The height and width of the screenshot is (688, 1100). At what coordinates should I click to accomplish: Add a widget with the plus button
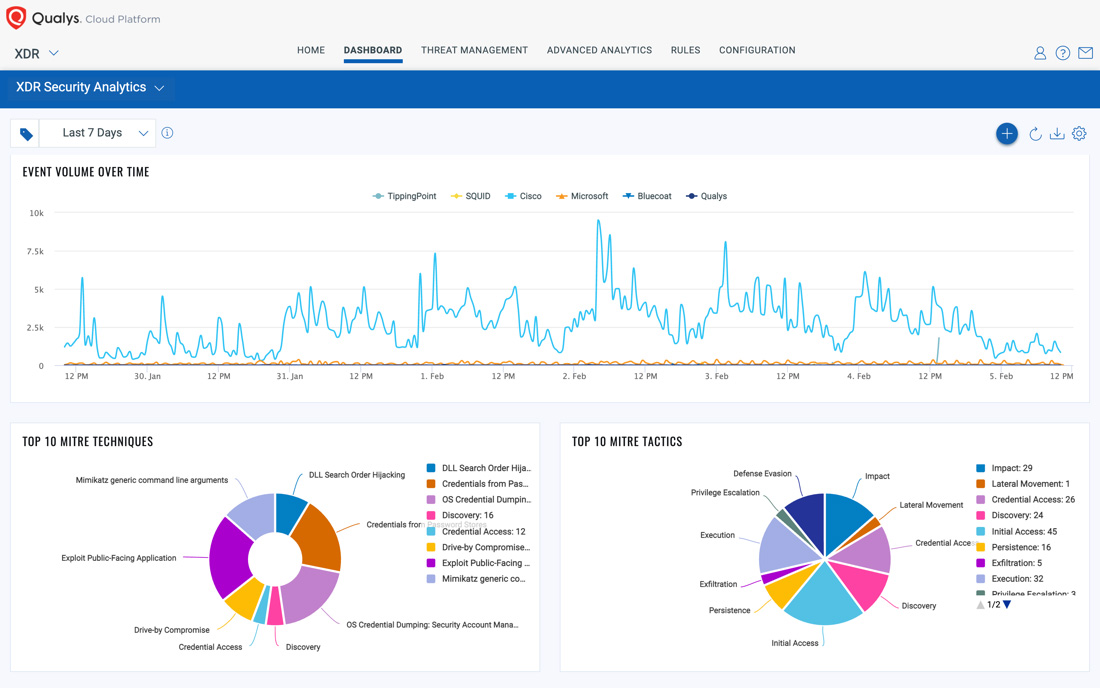pyautogui.click(x=1006, y=134)
